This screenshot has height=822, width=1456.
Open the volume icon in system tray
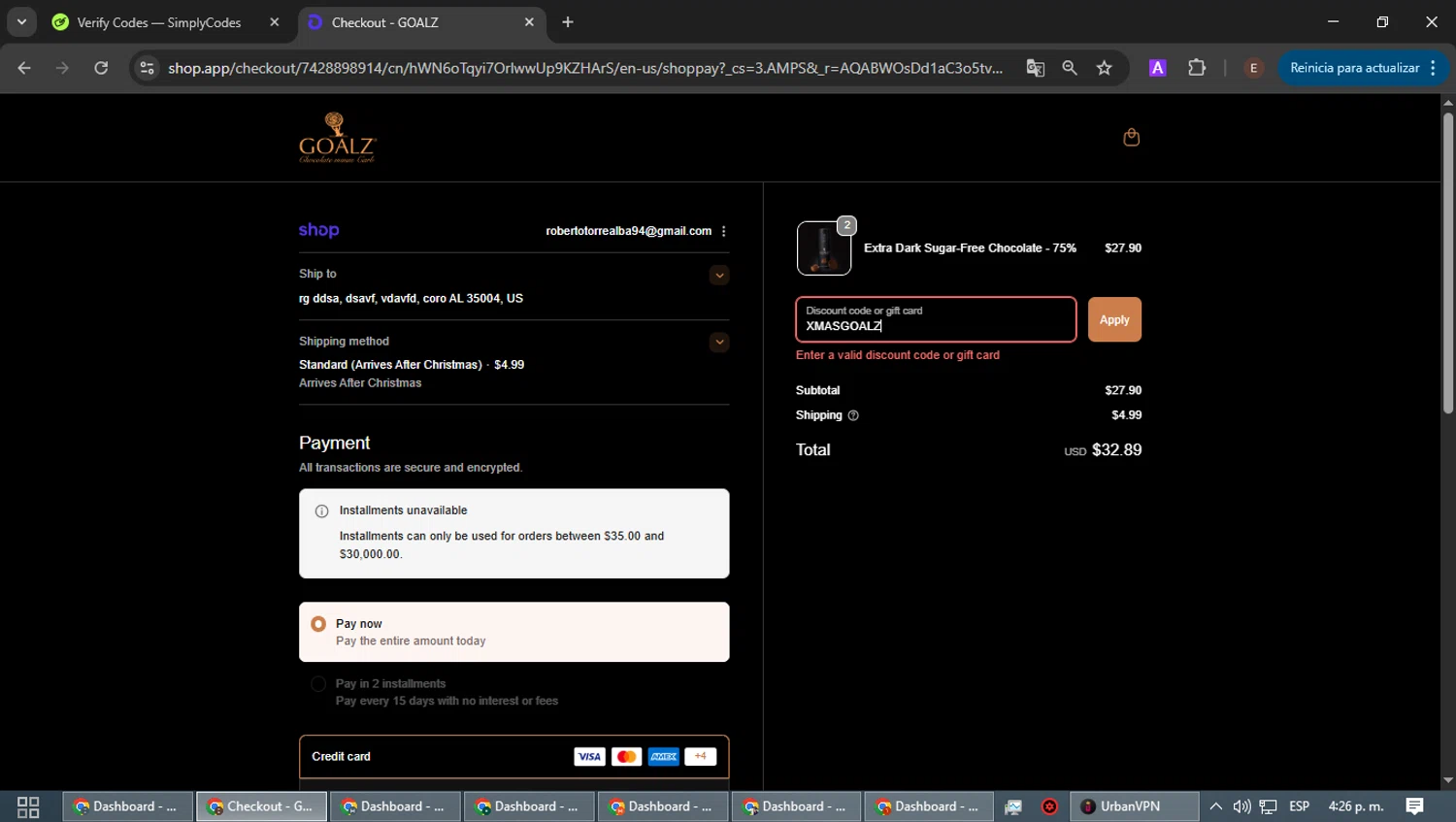pos(1241,806)
